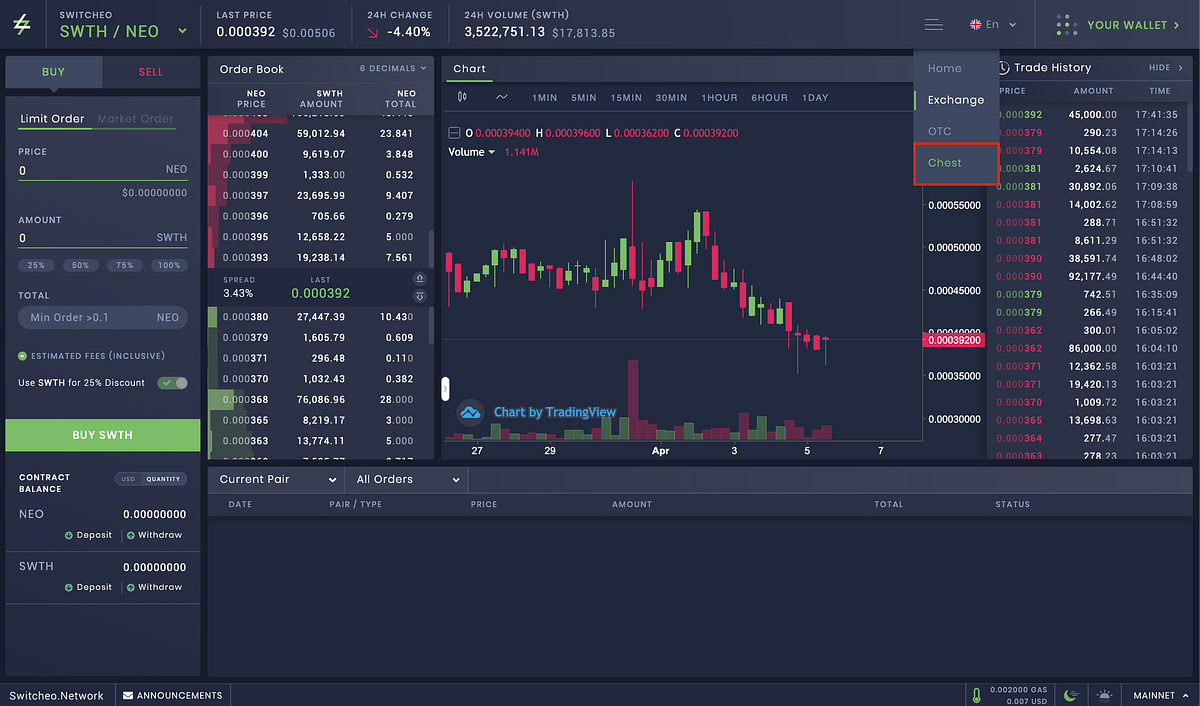Switch contract balance to QUANTITY
Screen dimensions: 1200x706
(163, 479)
